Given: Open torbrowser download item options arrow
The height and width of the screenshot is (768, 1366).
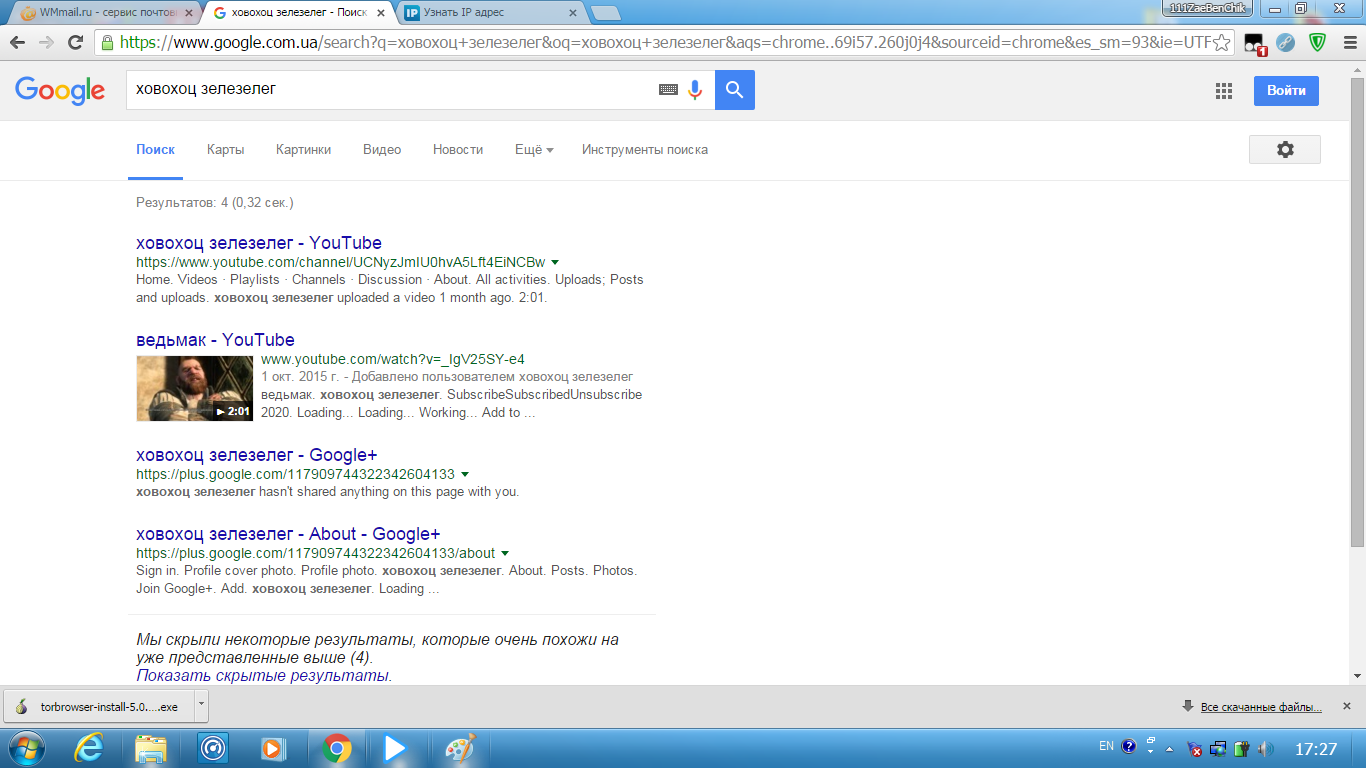Looking at the screenshot, I should pos(201,705).
